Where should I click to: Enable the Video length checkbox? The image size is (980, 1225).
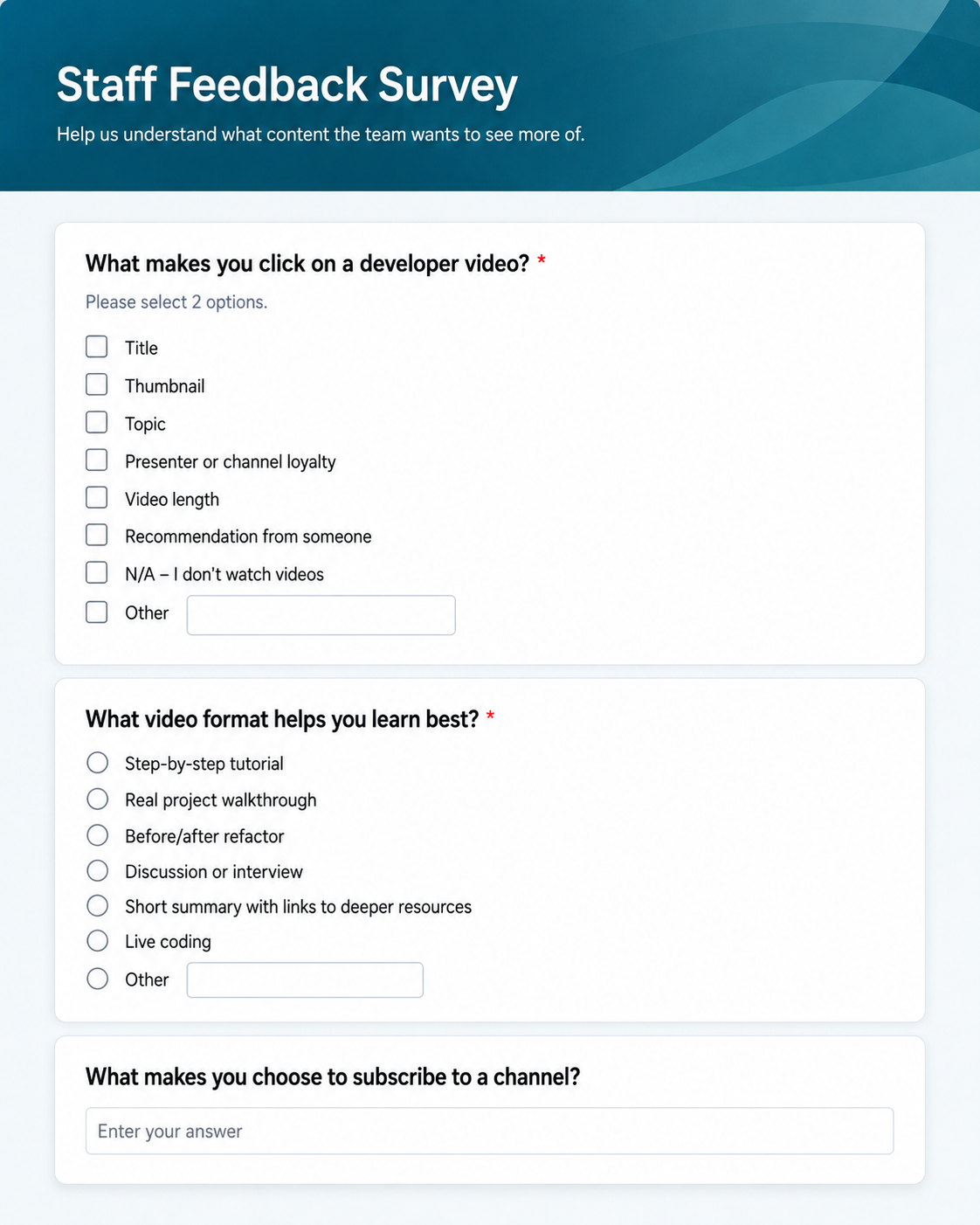97,498
